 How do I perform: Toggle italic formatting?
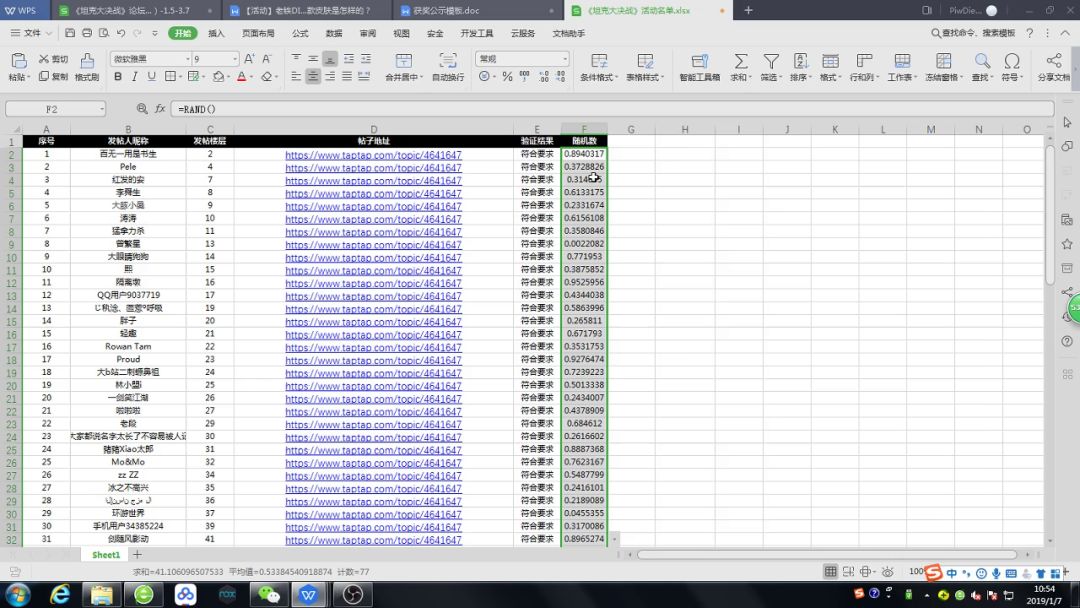[x=135, y=77]
